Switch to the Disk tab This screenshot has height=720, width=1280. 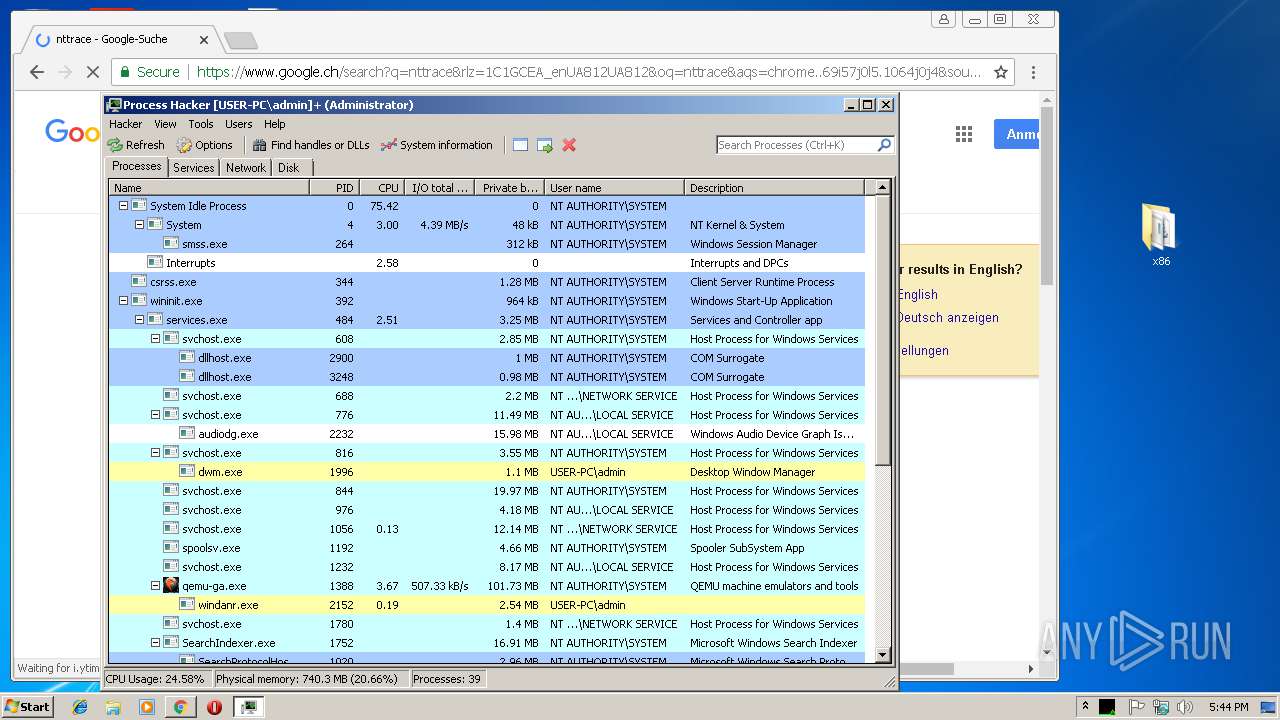288,168
